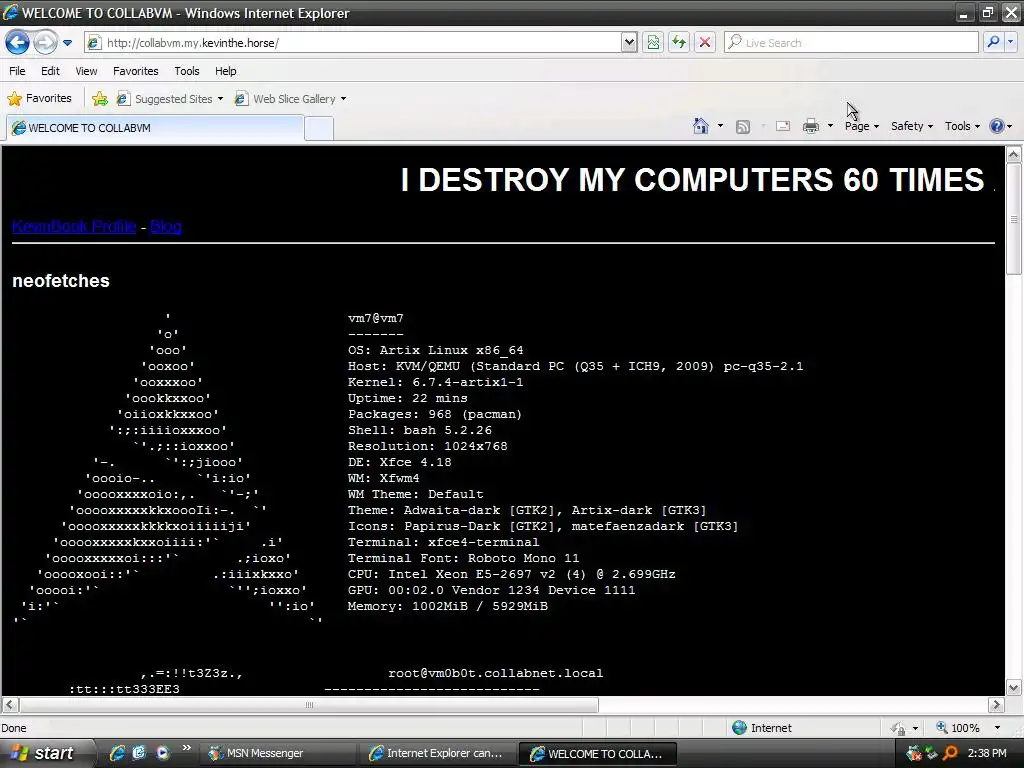Switch to WELCOME TO COLLA... taskbar button
This screenshot has height=768, width=1024.
597,754
